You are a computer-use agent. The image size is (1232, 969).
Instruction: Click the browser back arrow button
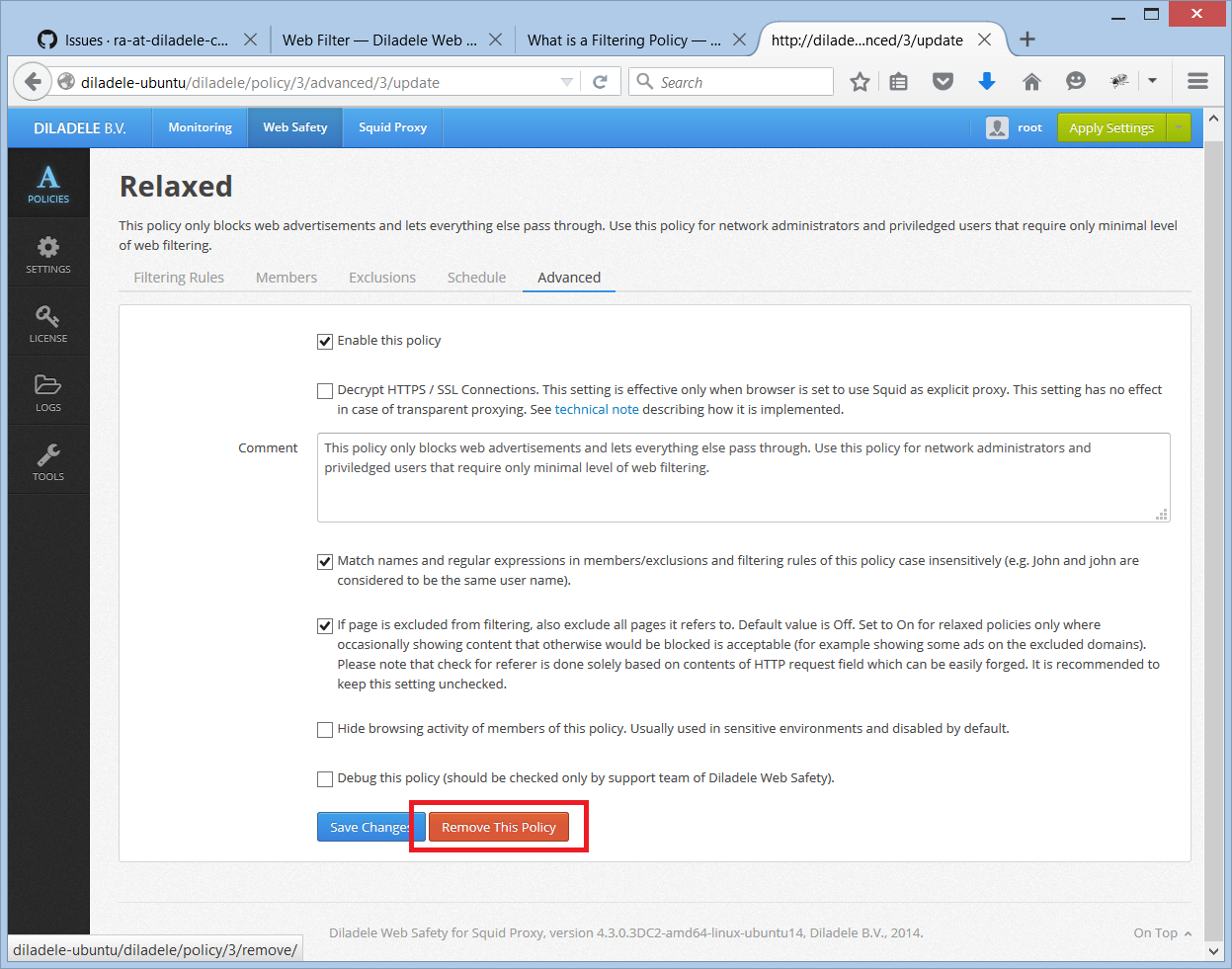[x=33, y=82]
